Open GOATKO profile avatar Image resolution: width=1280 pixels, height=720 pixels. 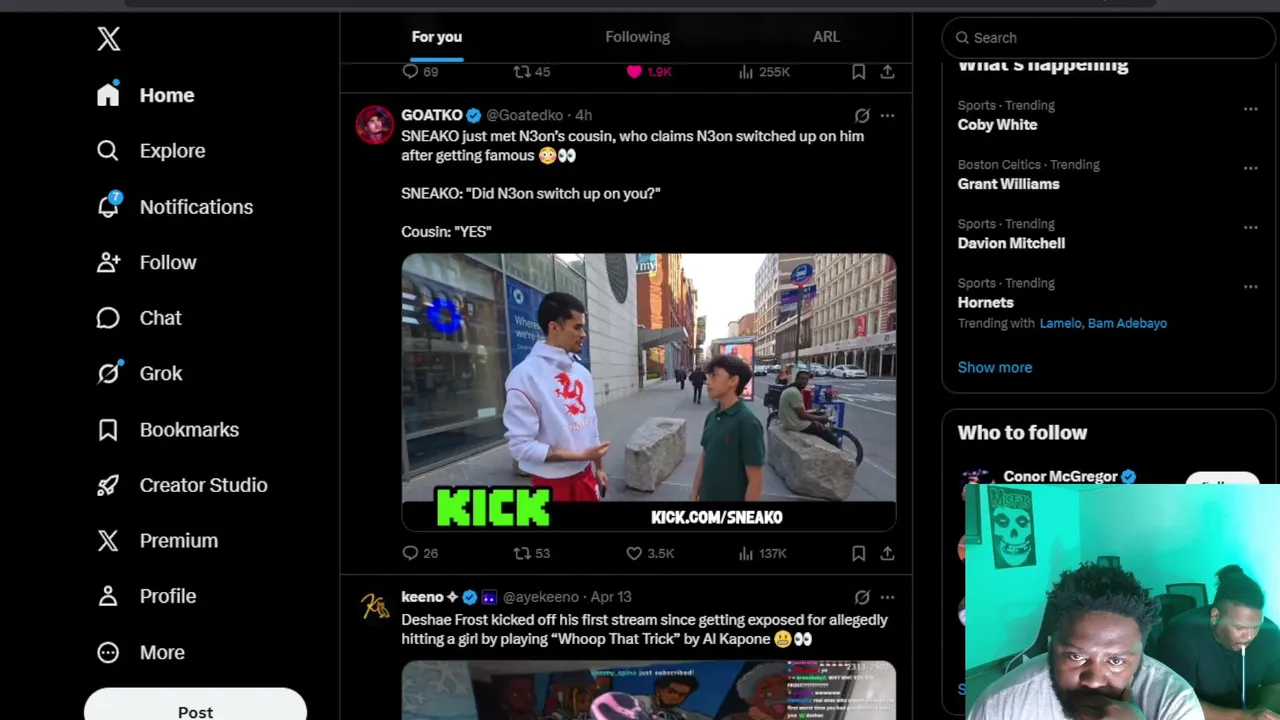375,125
